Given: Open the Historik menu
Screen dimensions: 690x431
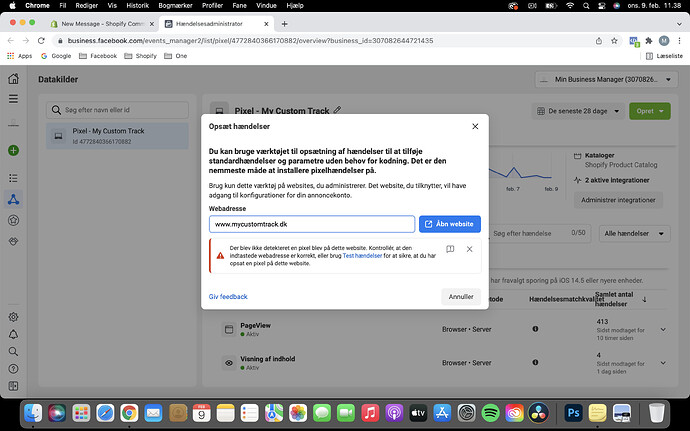Looking at the screenshot, I should pos(137,6).
